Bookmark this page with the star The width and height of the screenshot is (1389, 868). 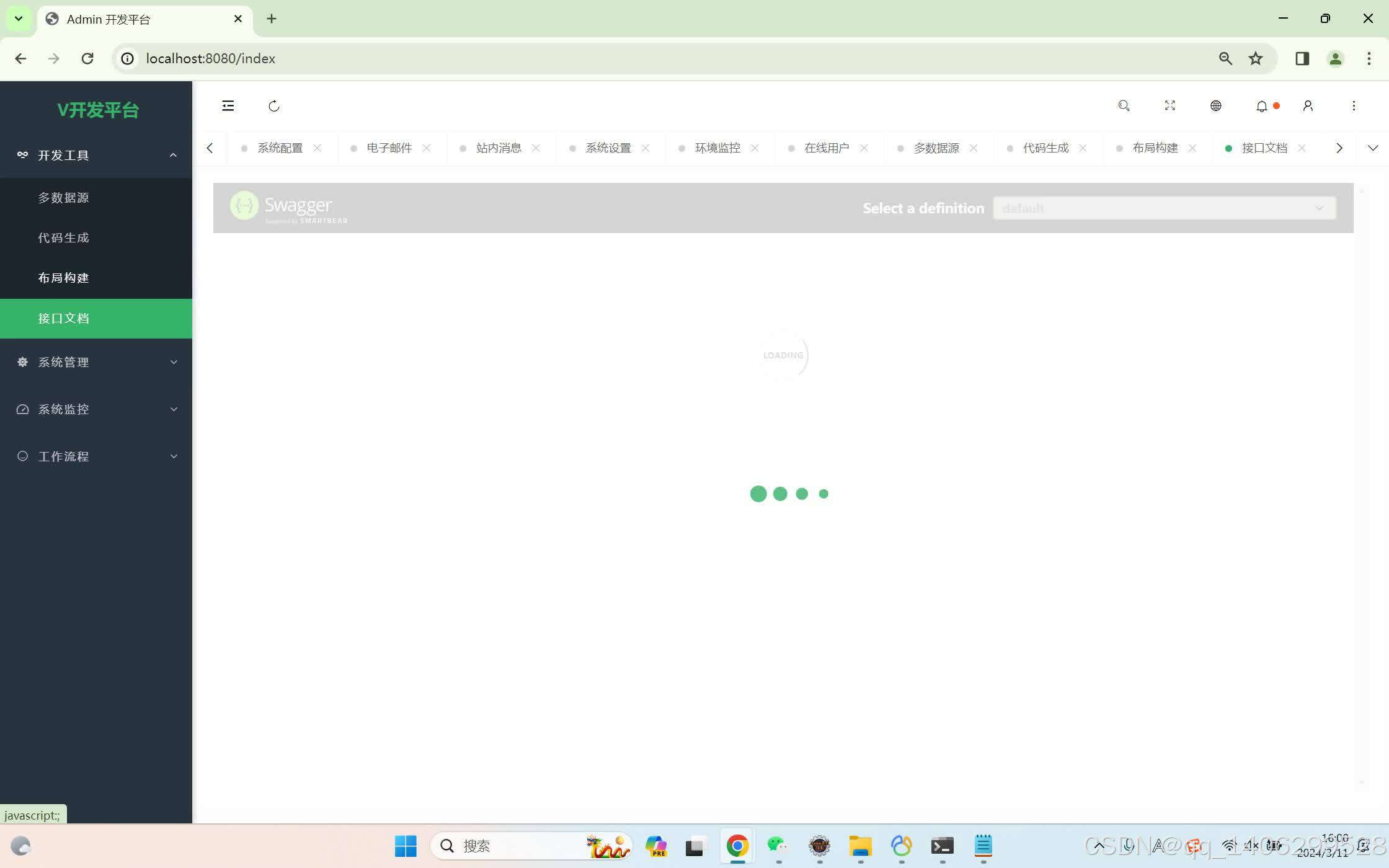[1256, 58]
